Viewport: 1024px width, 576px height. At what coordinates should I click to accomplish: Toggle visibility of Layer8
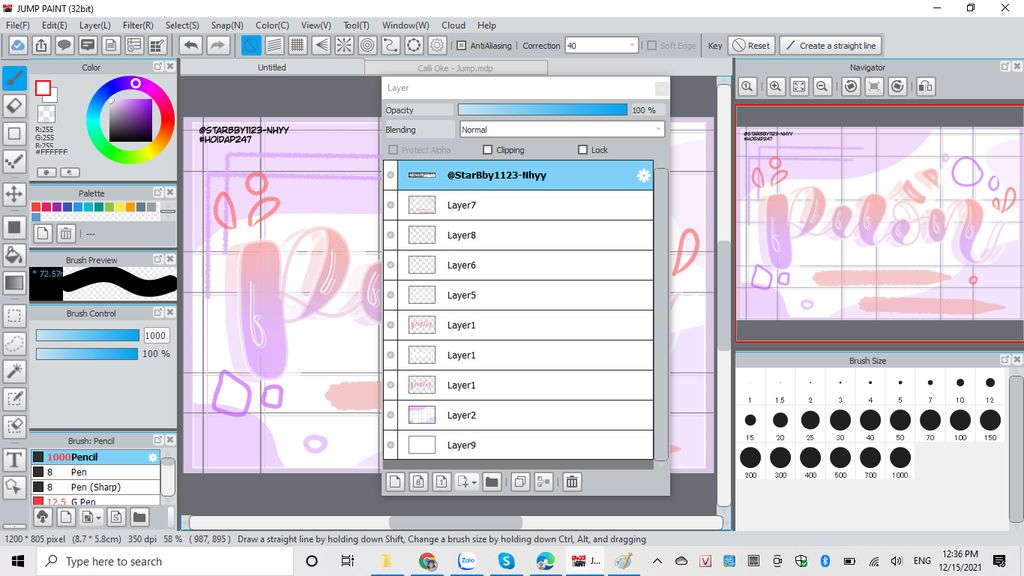tap(391, 235)
